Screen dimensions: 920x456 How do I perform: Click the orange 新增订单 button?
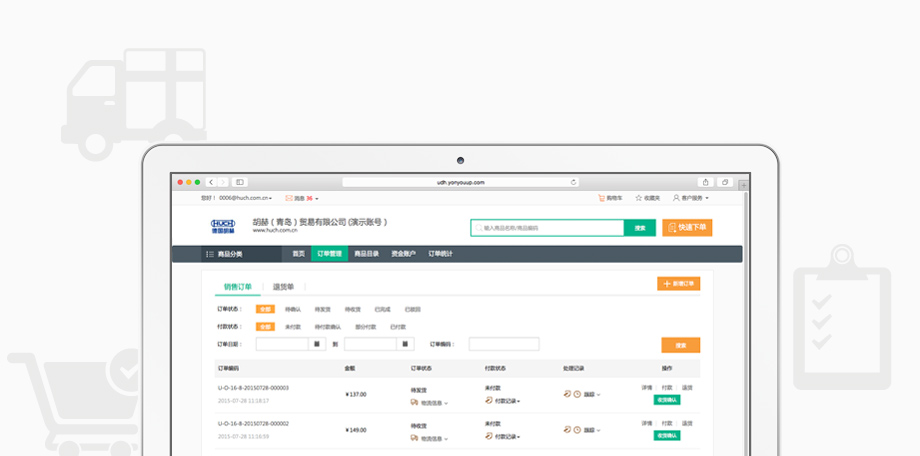tap(679, 284)
